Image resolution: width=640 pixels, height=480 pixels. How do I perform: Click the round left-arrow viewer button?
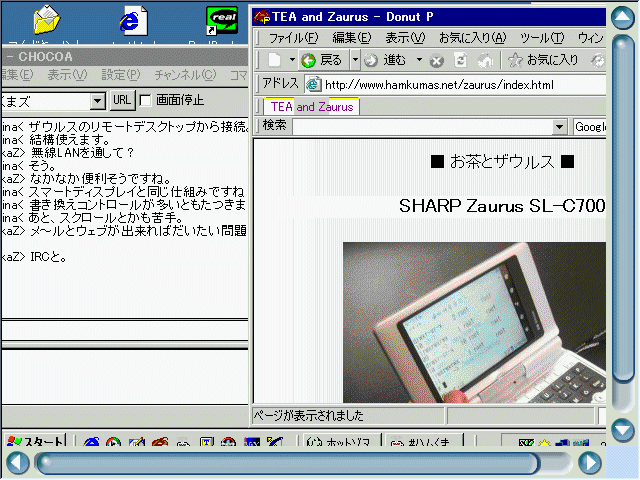tap(18, 463)
